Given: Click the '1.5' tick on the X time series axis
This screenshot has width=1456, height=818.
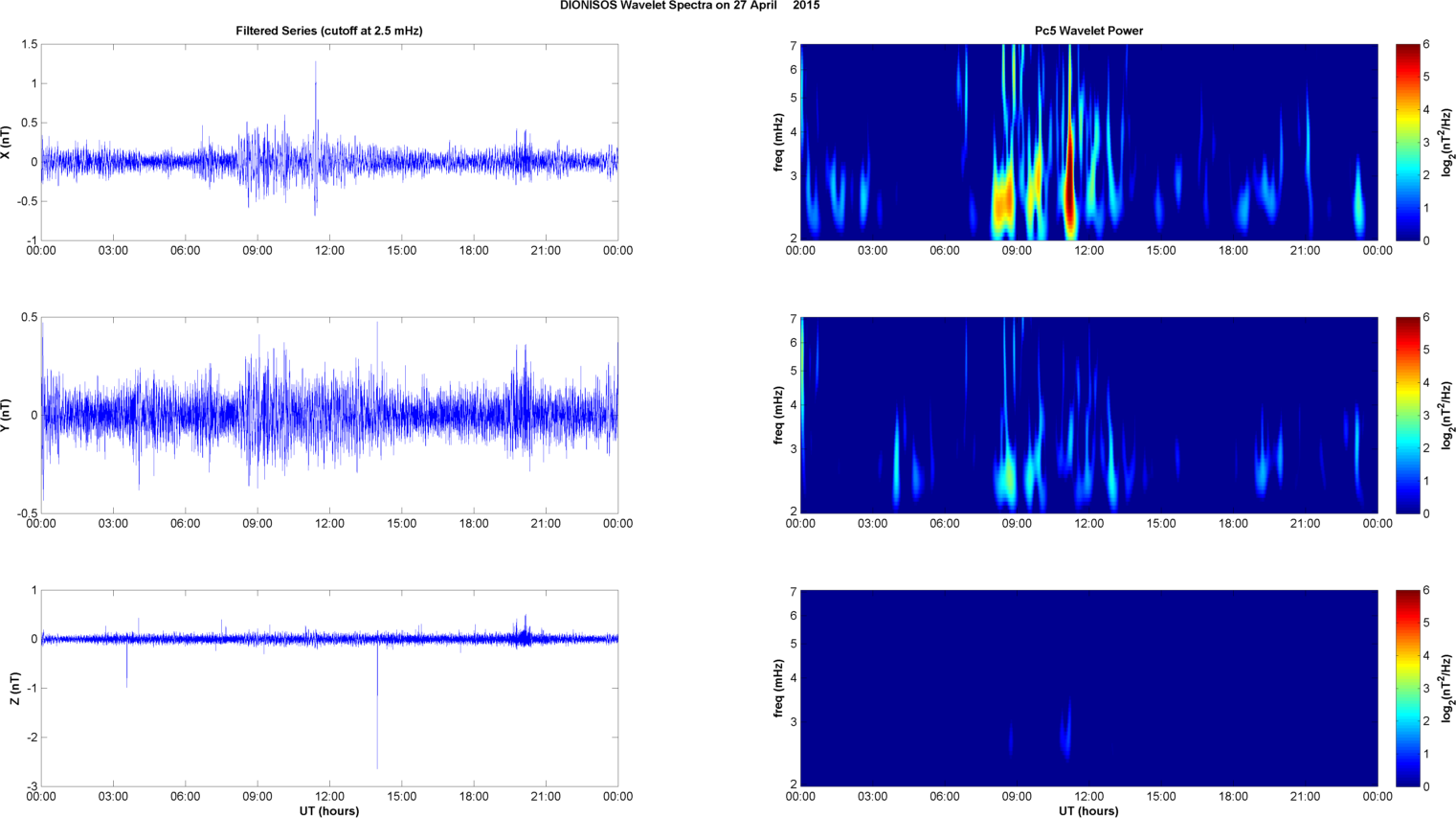Looking at the screenshot, I should (x=30, y=44).
